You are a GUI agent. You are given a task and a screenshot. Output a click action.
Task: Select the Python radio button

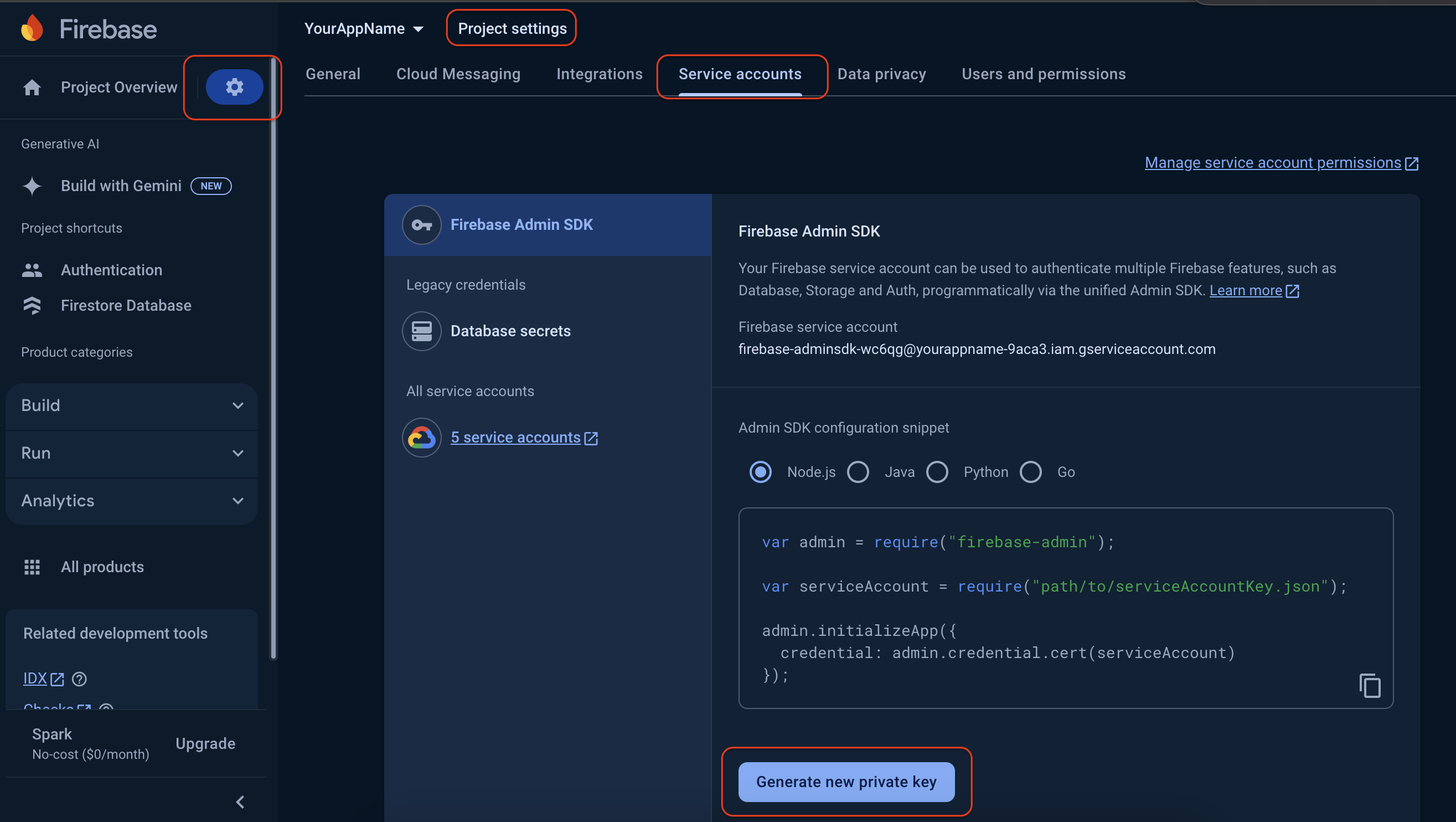[x=937, y=472]
